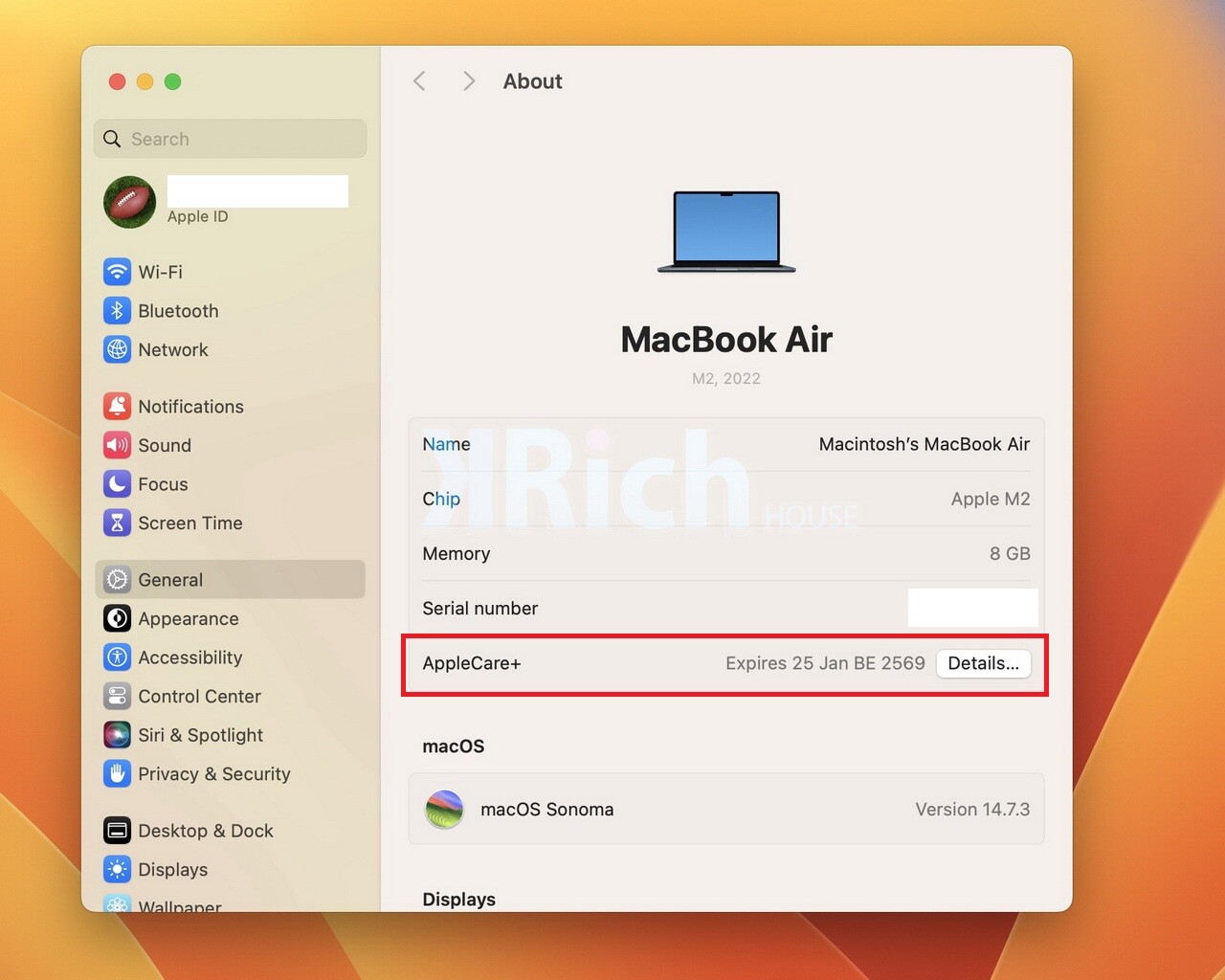Click the Memory row label

coord(457,553)
